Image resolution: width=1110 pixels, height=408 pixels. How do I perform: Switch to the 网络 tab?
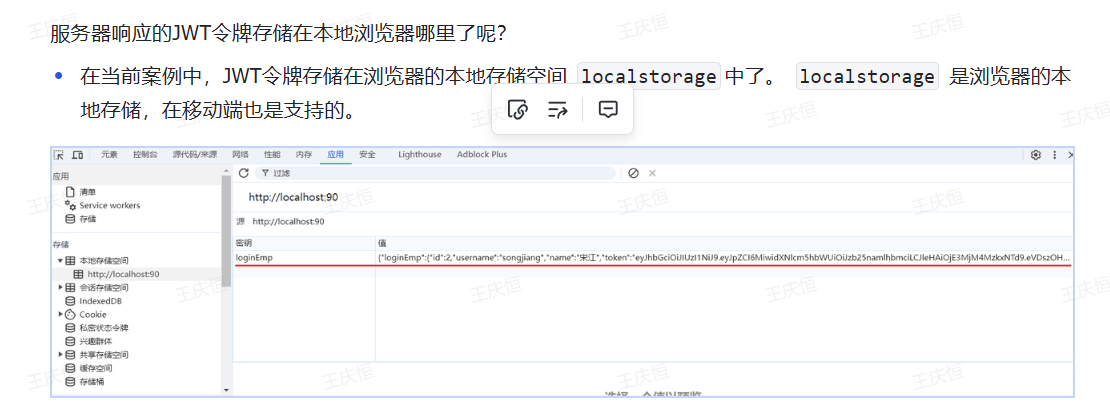tap(240, 155)
